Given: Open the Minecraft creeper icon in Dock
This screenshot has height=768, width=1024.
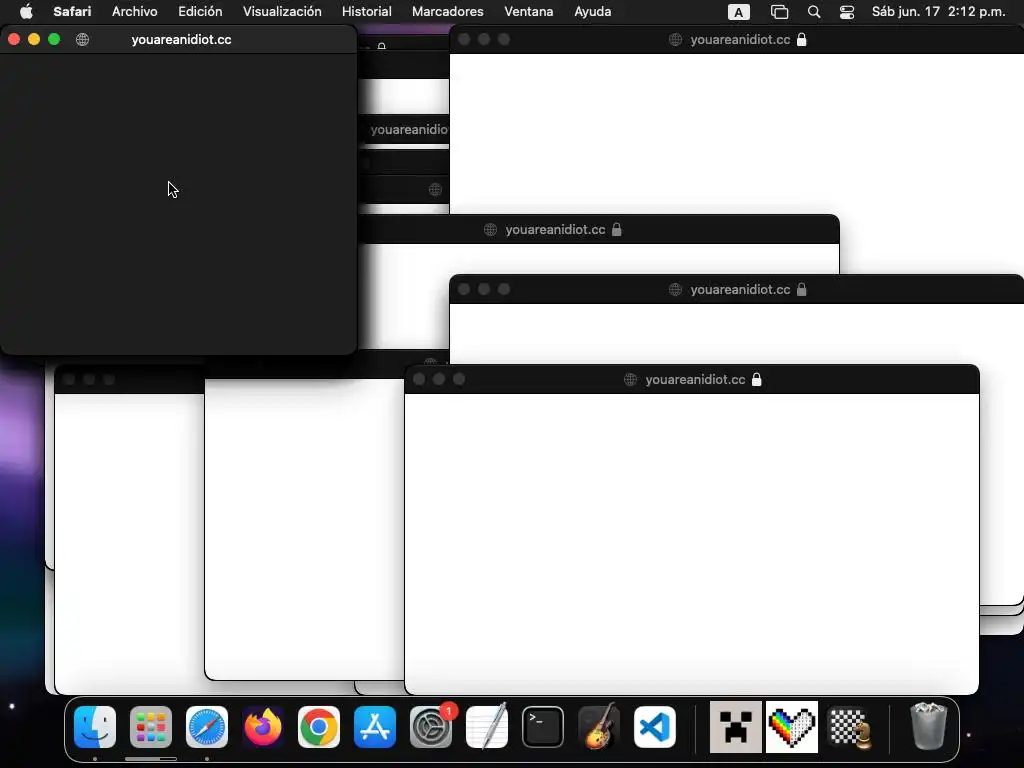Looking at the screenshot, I should [x=735, y=727].
